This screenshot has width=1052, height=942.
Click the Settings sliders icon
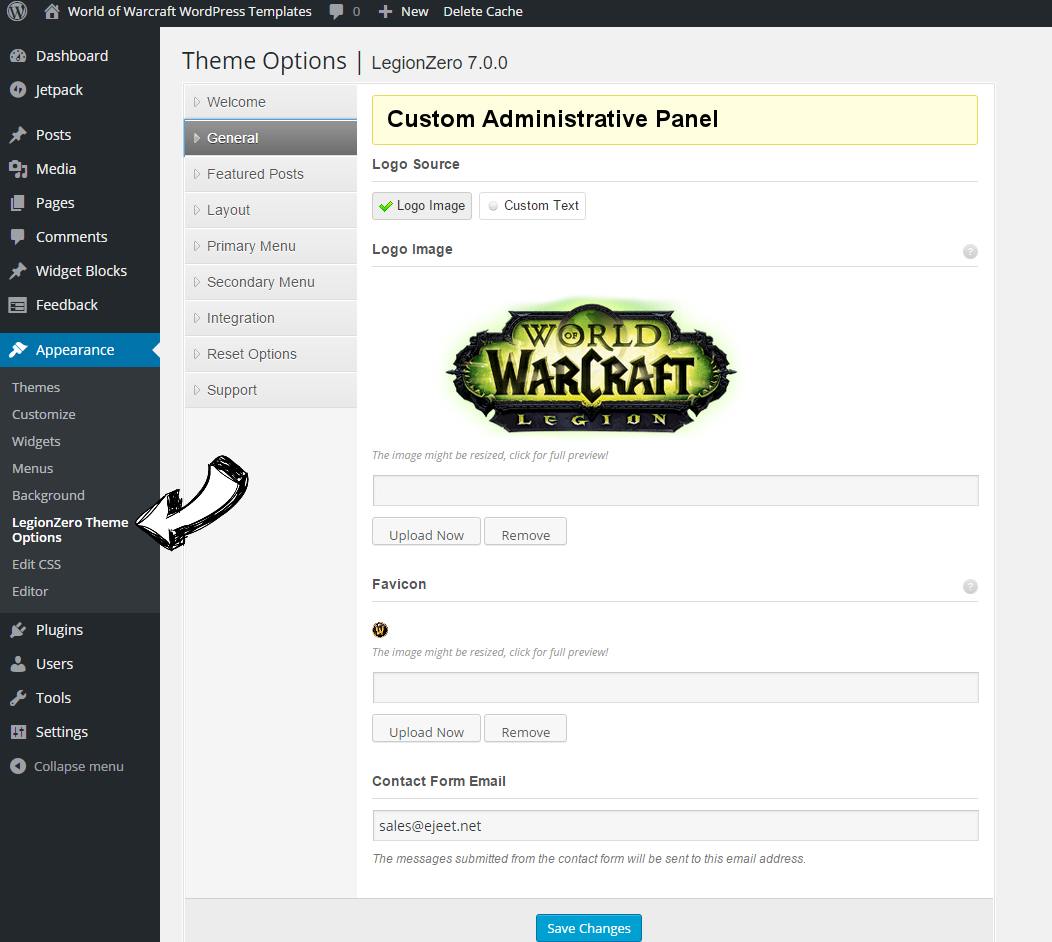[x=18, y=732]
